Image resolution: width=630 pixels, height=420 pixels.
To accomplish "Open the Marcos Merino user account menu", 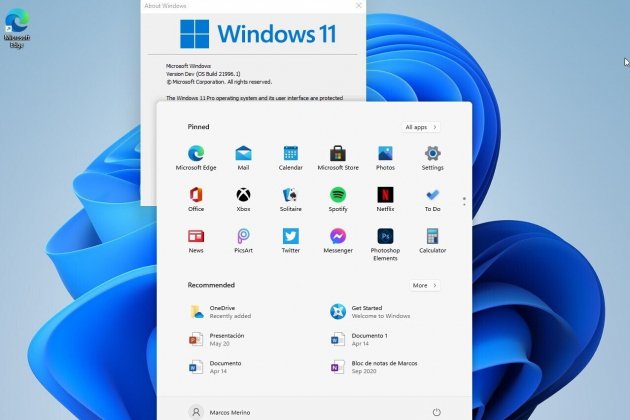I will tap(219, 412).
